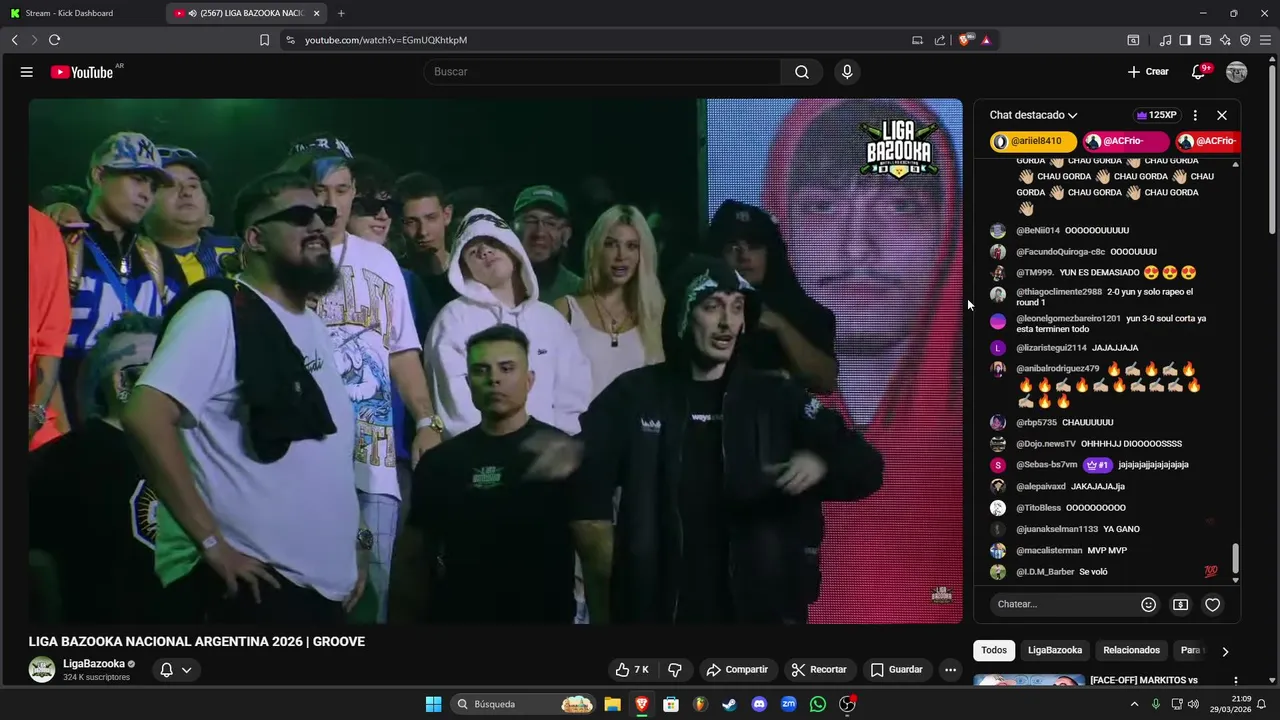Select the LigaBazooka filter chip
This screenshot has width=1280, height=720.
pos(1055,650)
